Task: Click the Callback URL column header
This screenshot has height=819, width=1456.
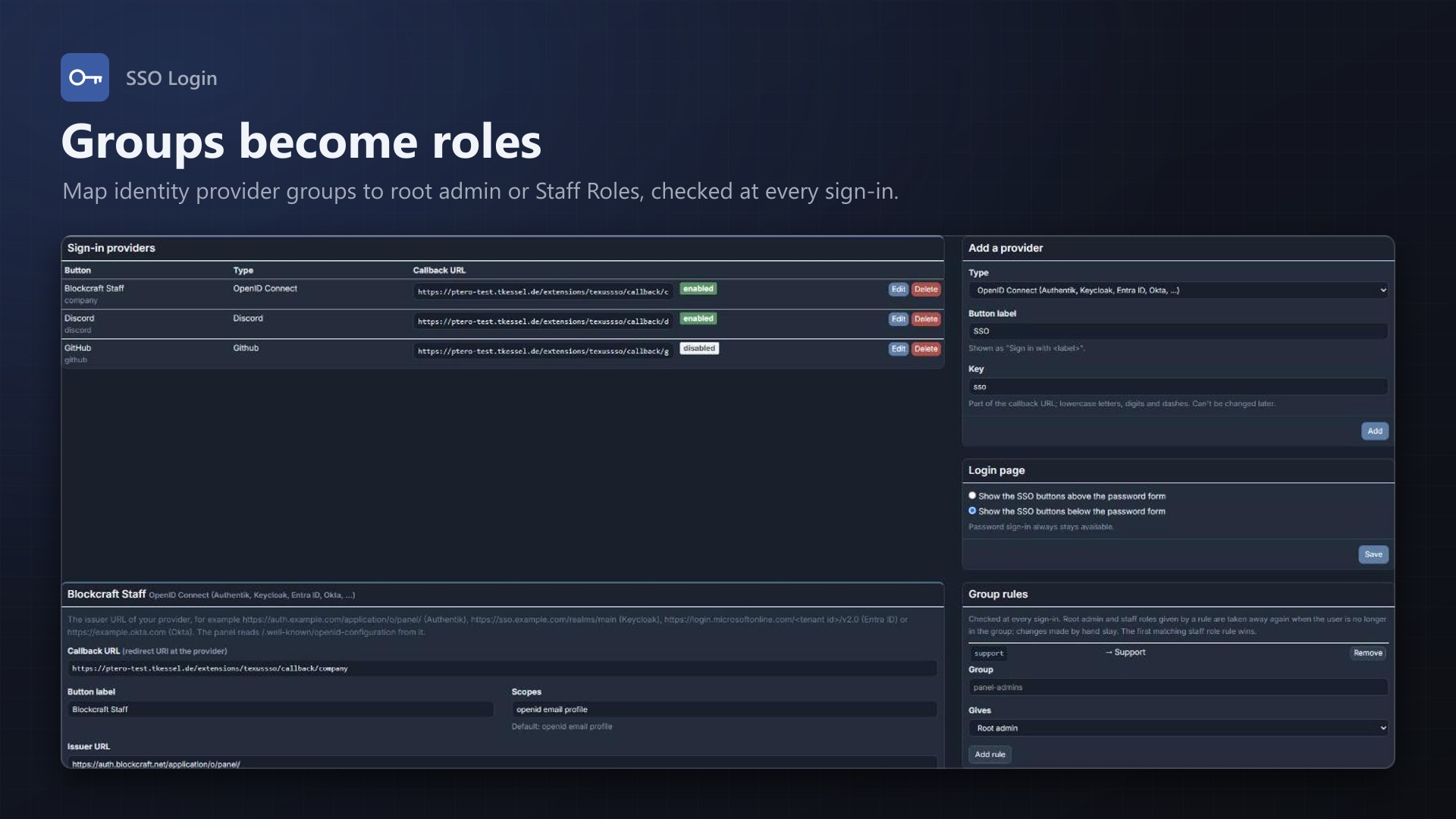Action: (x=439, y=271)
